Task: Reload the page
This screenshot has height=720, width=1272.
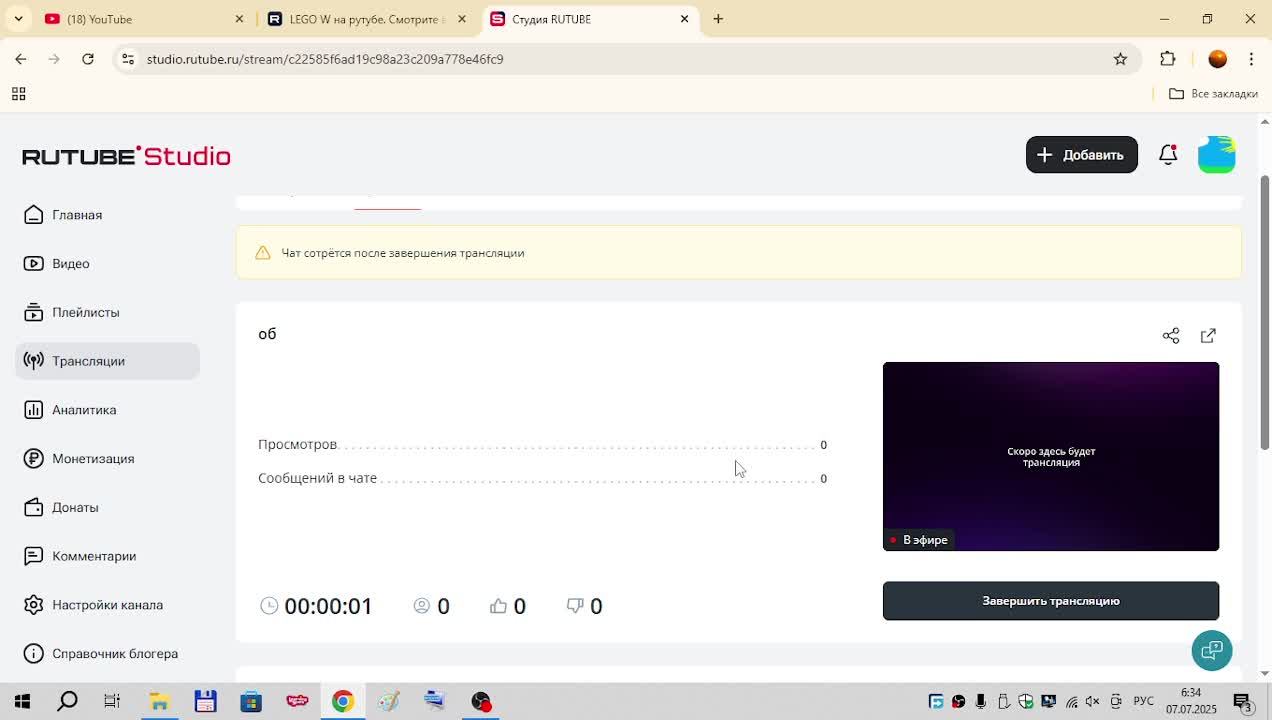Action: point(88,59)
